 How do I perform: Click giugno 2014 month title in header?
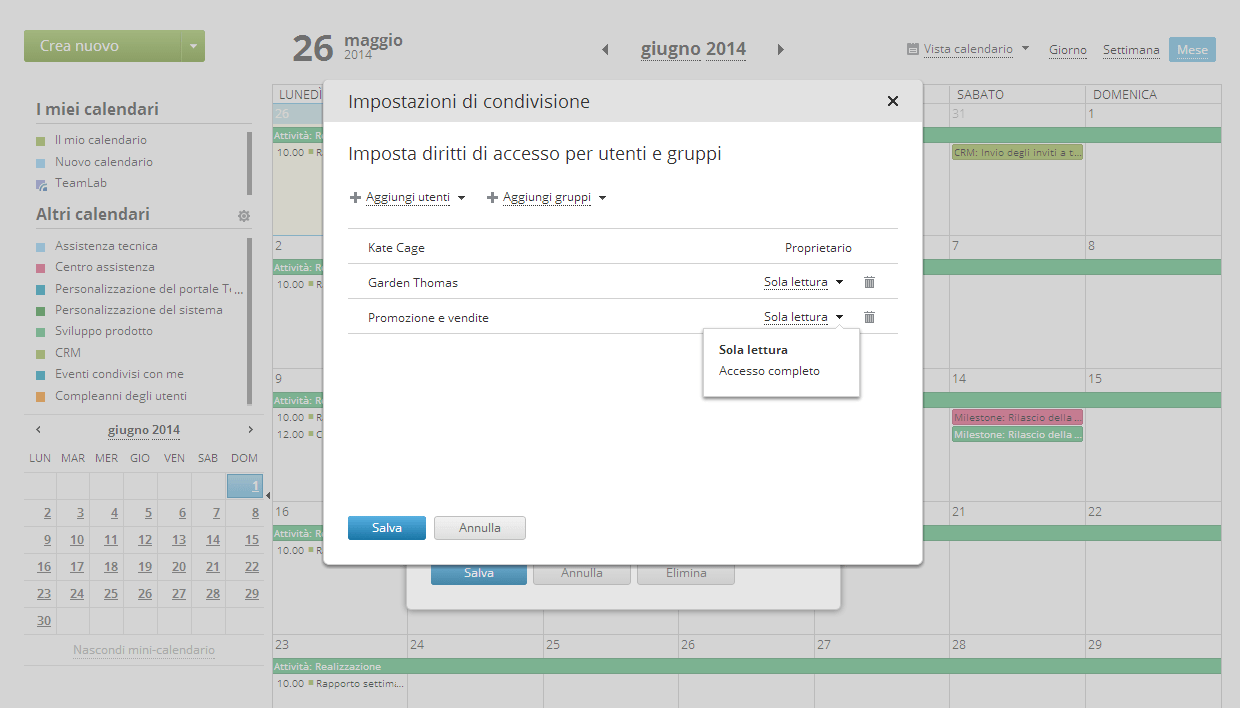tap(693, 49)
